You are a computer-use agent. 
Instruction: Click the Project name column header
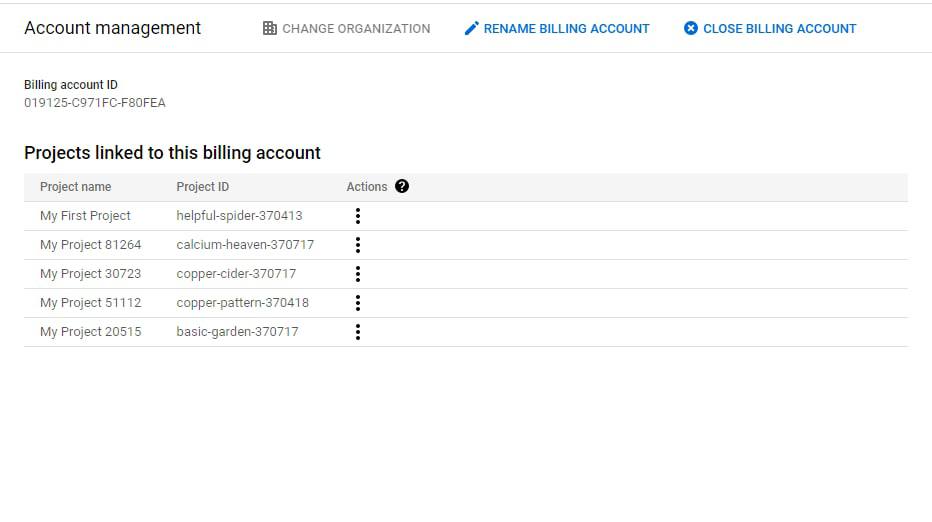coord(75,187)
